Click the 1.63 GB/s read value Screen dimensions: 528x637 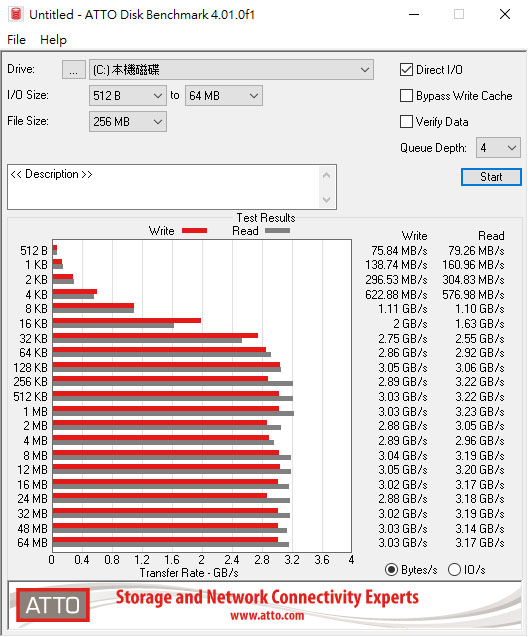[x=480, y=324]
